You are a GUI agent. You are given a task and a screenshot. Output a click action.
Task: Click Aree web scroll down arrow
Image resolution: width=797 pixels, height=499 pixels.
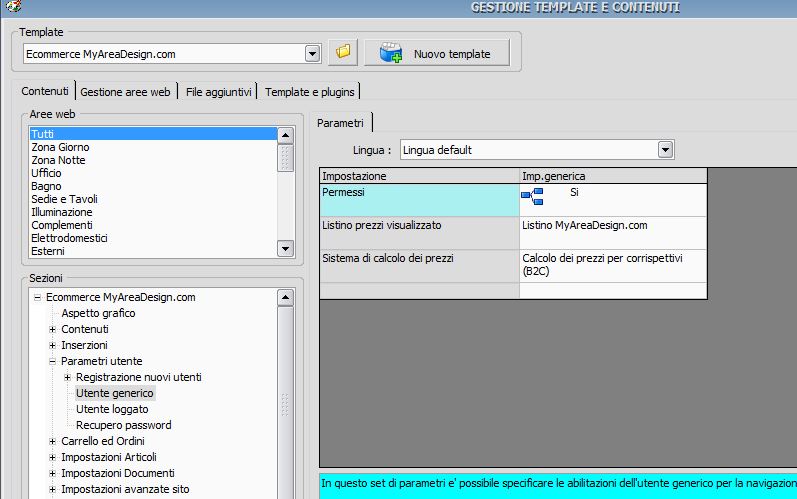[285, 248]
